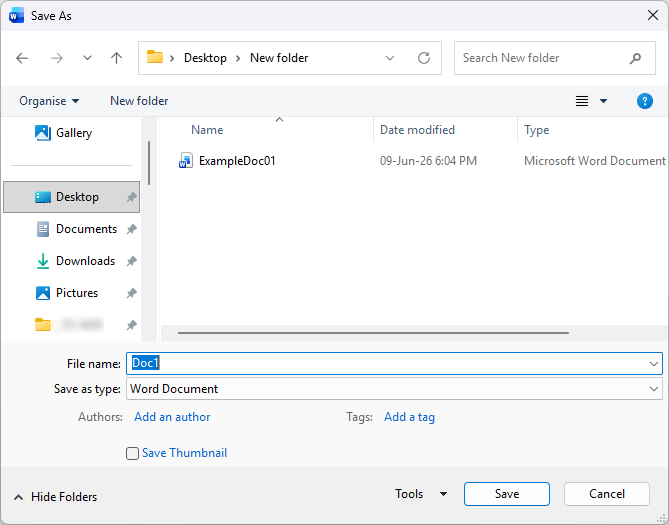Open recent locations chevron dropdown
Image resolution: width=669 pixels, height=525 pixels.
[87, 58]
